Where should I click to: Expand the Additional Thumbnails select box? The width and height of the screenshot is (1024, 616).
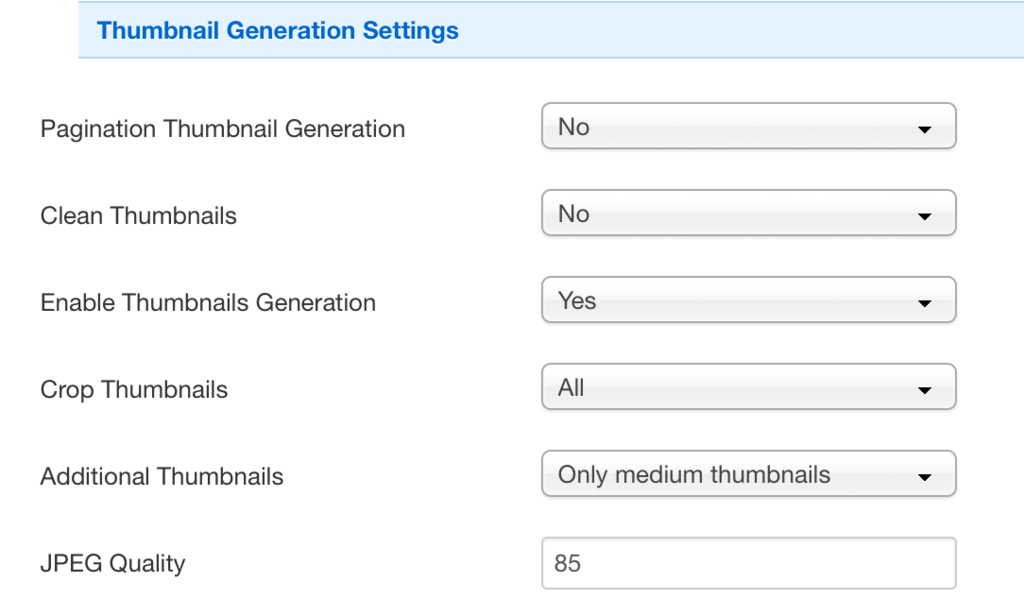click(x=748, y=475)
